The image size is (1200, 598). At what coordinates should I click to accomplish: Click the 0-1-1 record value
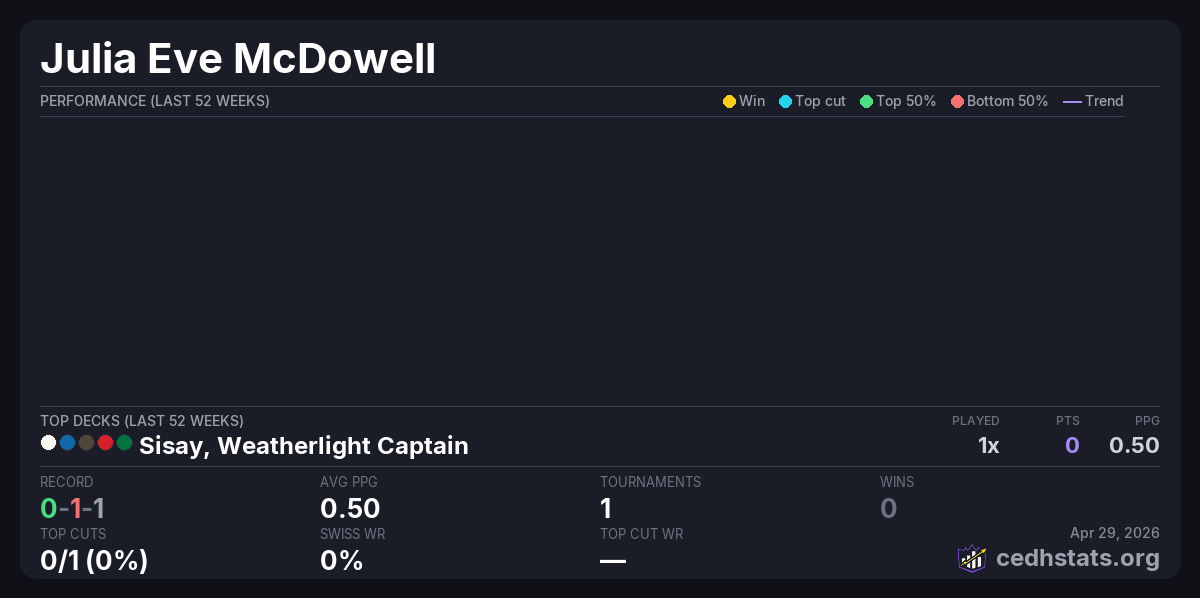(72, 508)
